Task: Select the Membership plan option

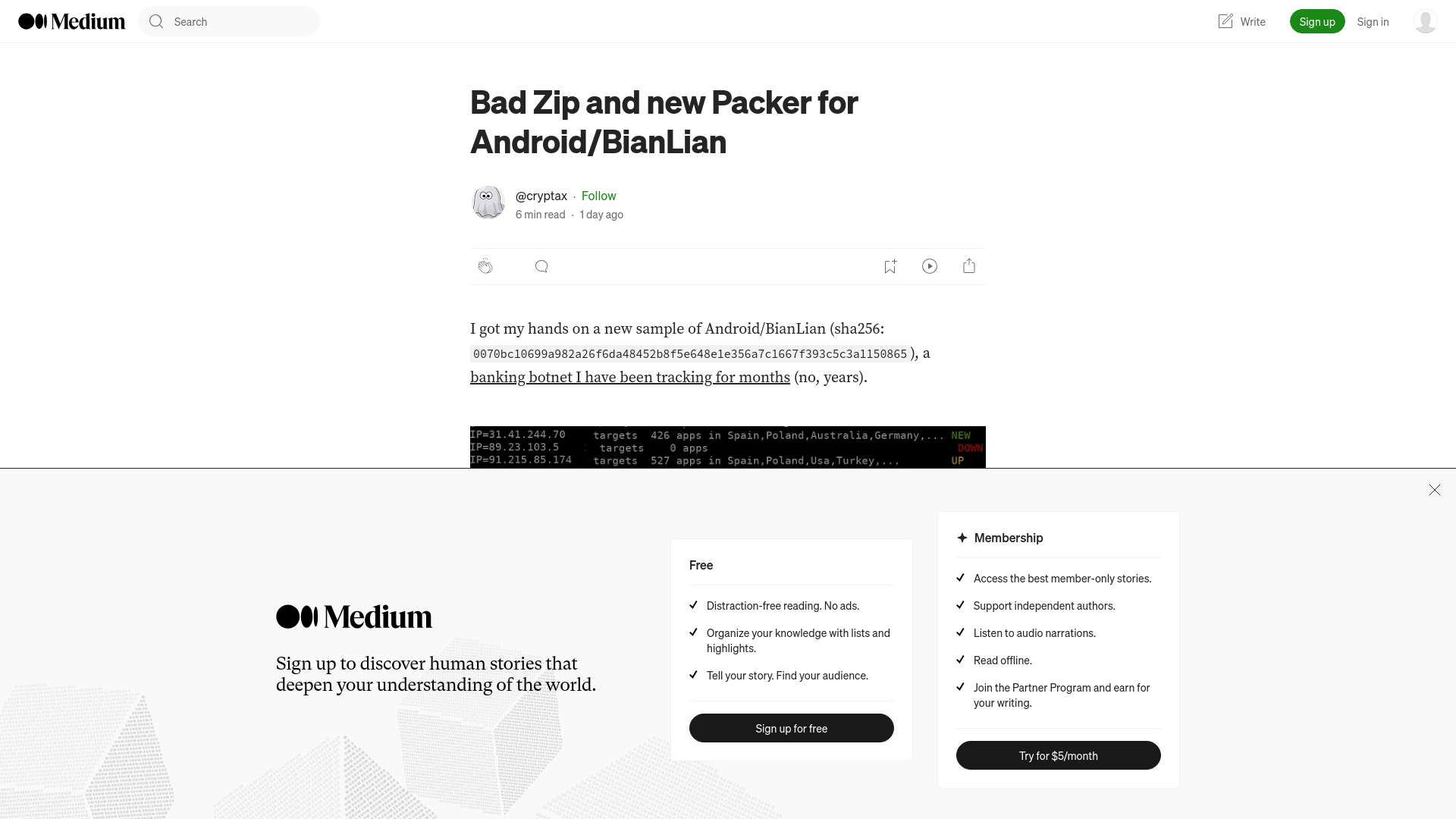Action: tap(1008, 538)
